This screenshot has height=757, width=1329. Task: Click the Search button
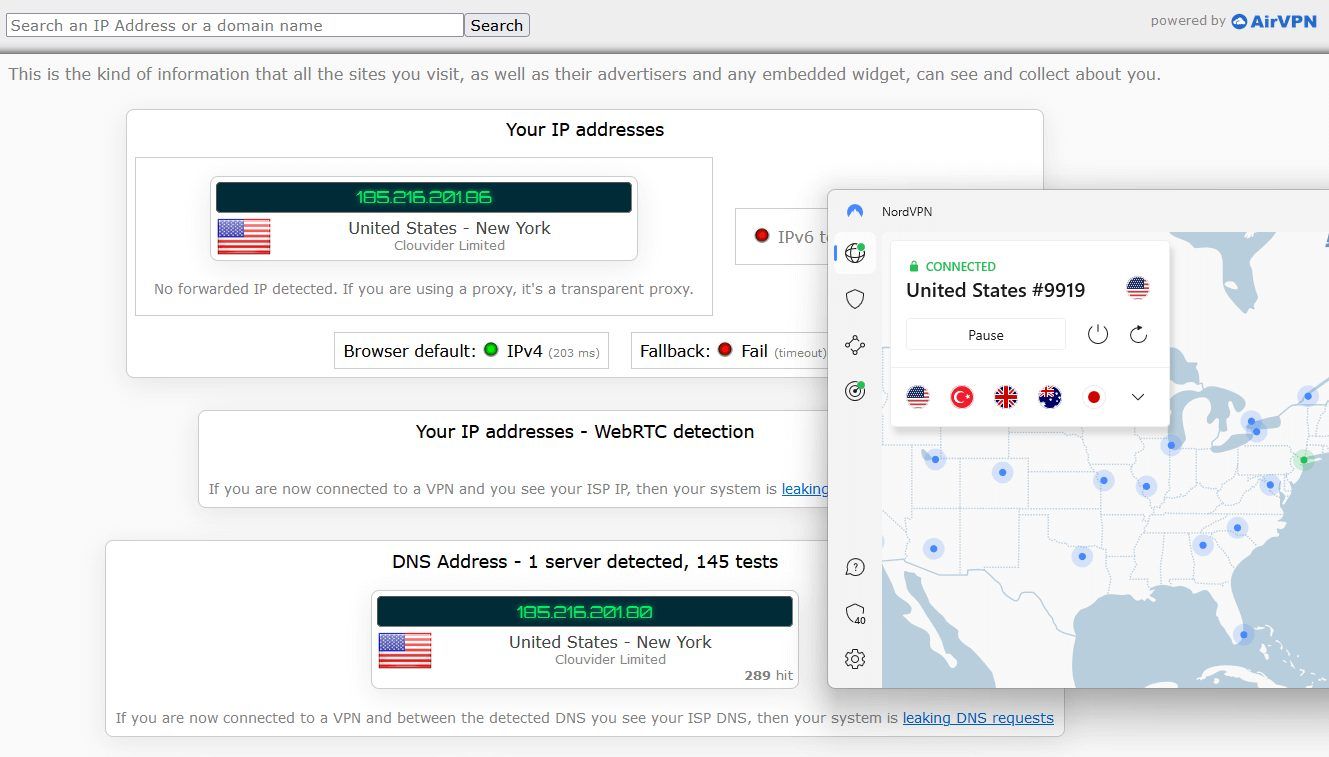(x=497, y=26)
